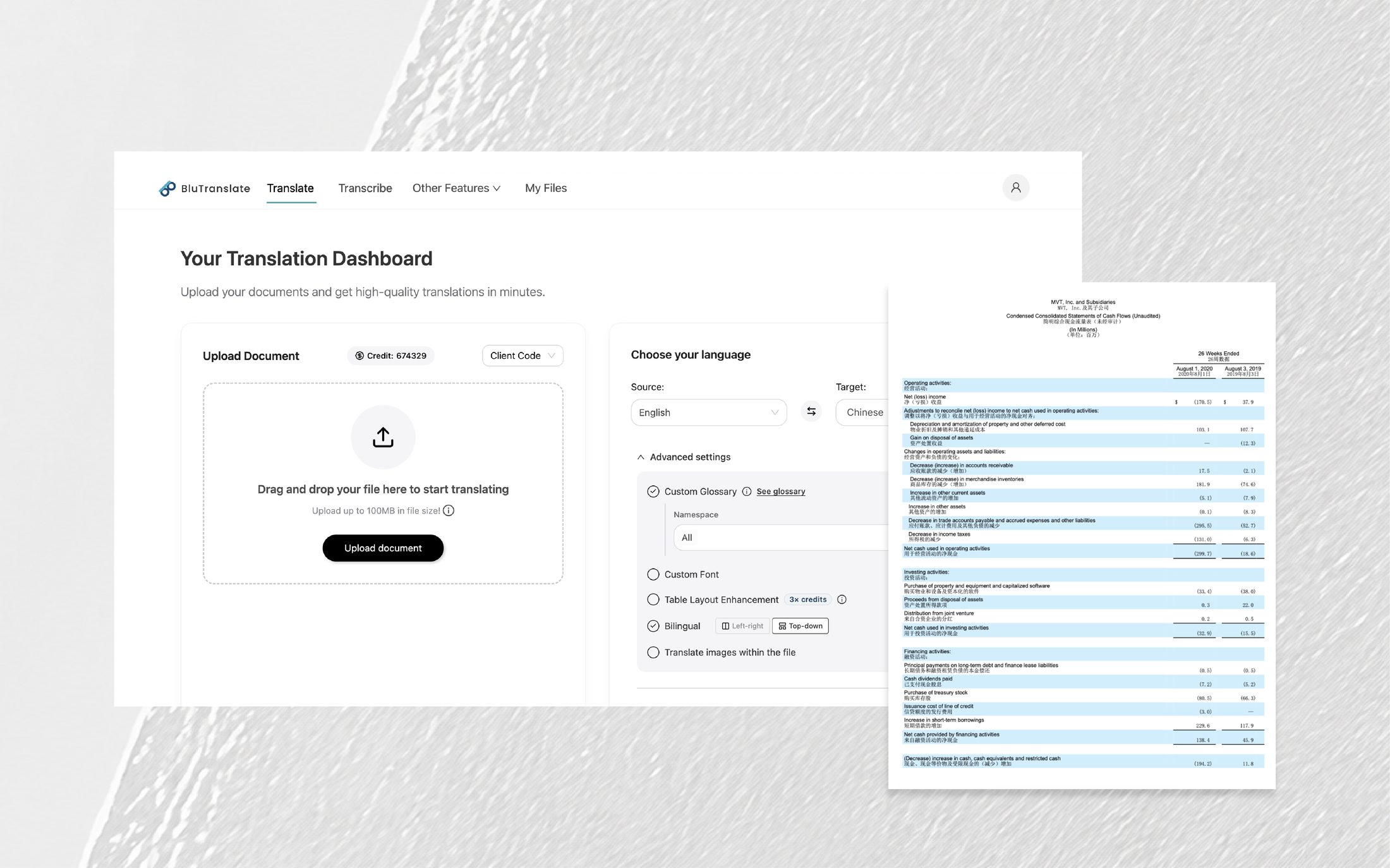Viewport: 1390px width, 868px height.
Task: Click info icon next to Custom Glossary
Action: 747,491
